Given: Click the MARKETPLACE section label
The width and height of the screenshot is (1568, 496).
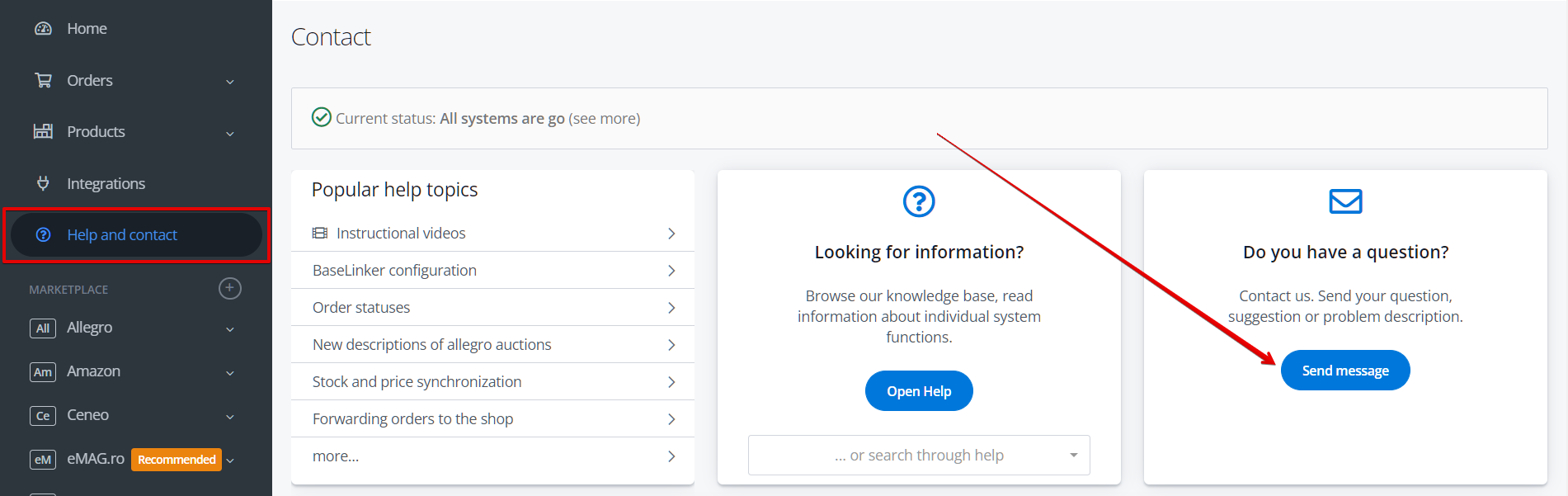Looking at the screenshot, I should (x=68, y=290).
